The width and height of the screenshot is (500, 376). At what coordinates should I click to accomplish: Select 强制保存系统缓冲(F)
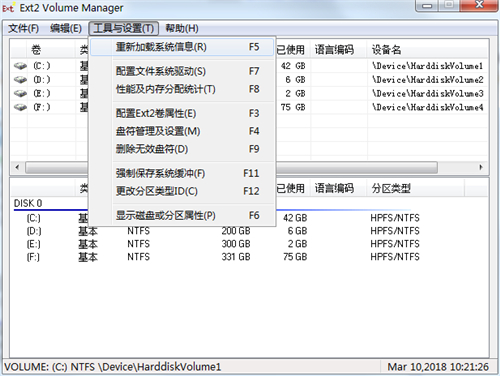pyautogui.click(x=182, y=173)
